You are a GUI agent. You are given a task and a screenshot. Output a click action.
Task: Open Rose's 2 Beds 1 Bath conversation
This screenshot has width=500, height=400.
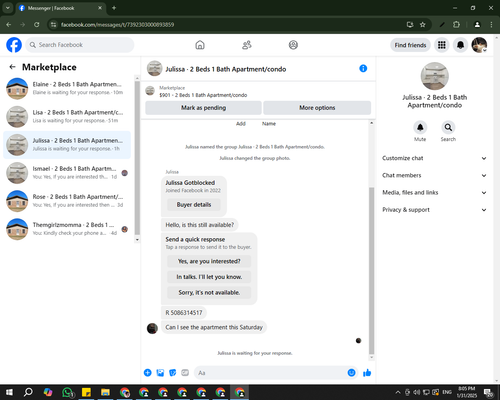pyautogui.click(x=67, y=201)
